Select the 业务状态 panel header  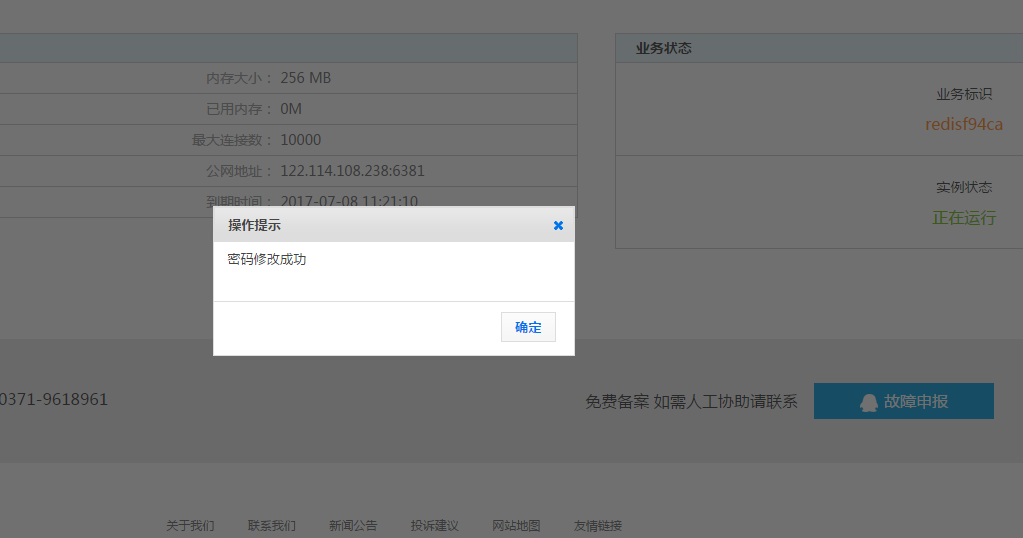[x=664, y=48]
